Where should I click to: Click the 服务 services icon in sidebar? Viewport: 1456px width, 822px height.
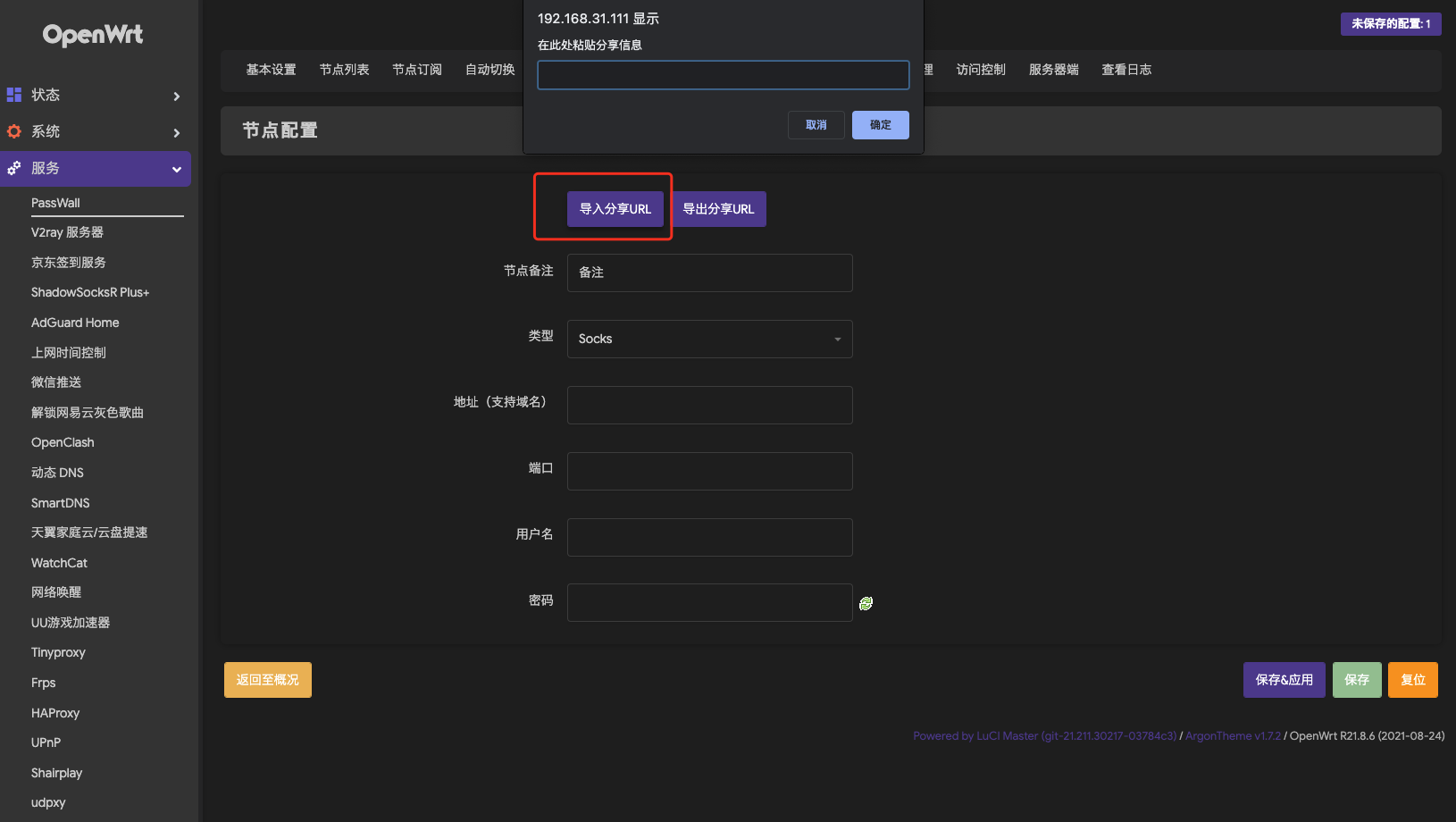pos(13,168)
